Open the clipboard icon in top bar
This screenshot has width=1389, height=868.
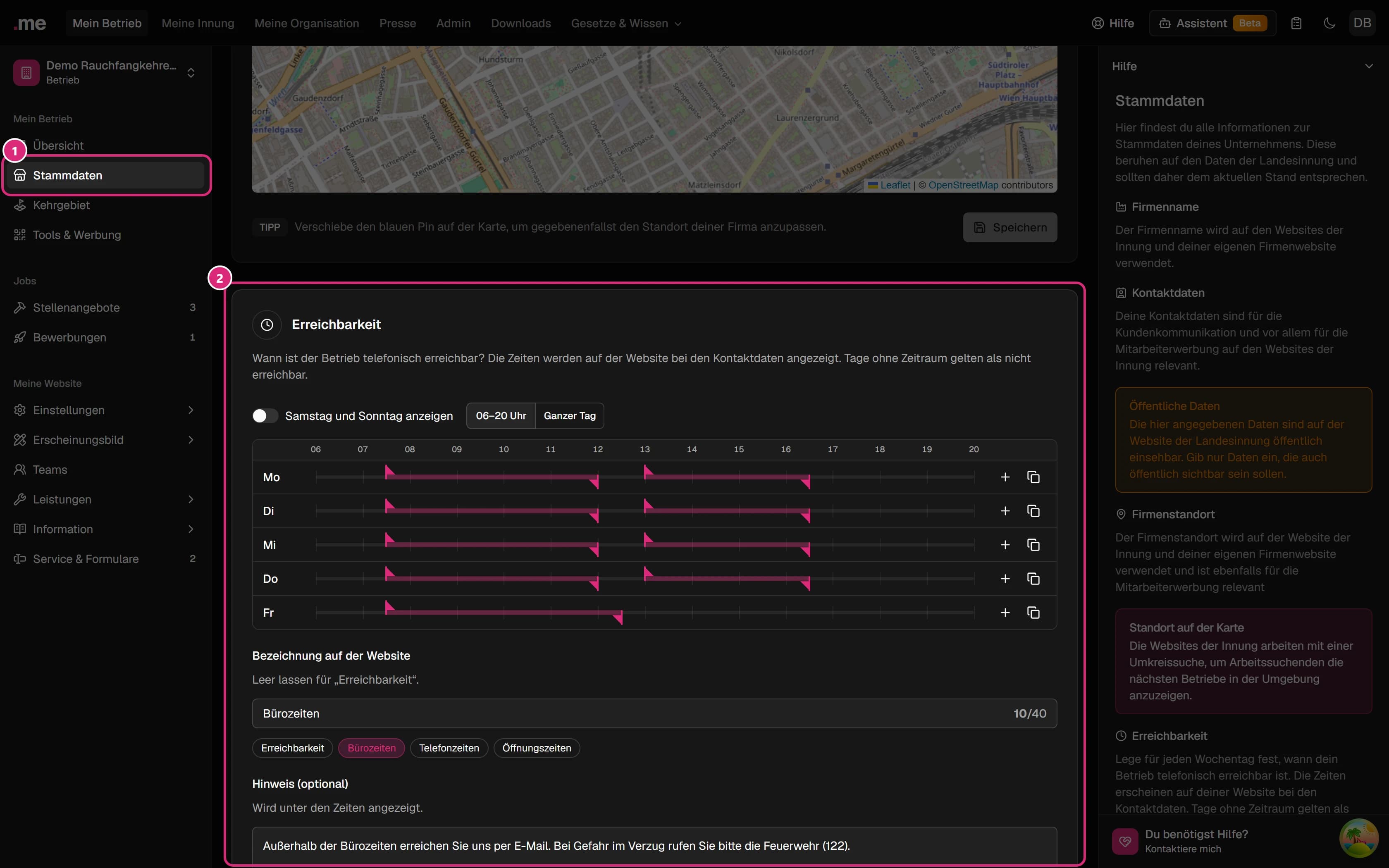point(1296,24)
